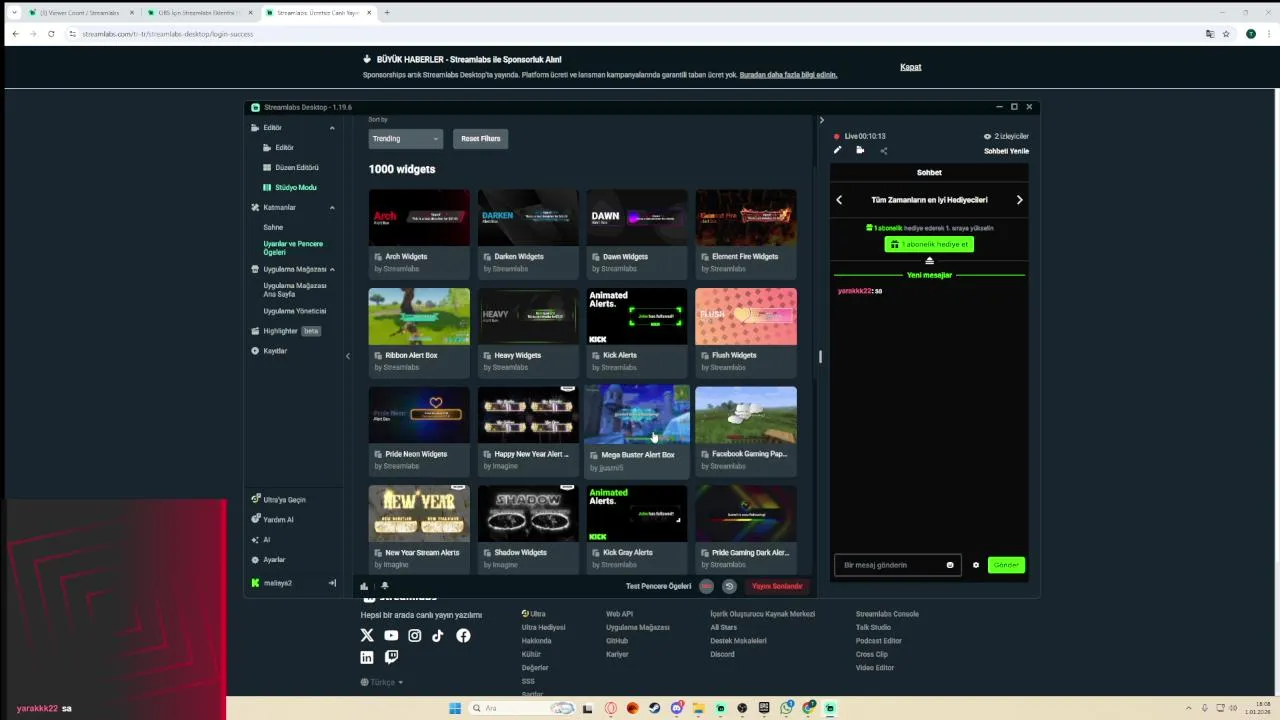Click the Reset Filters button
Viewport: 1280px width, 720px height.
pyautogui.click(x=481, y=138)
